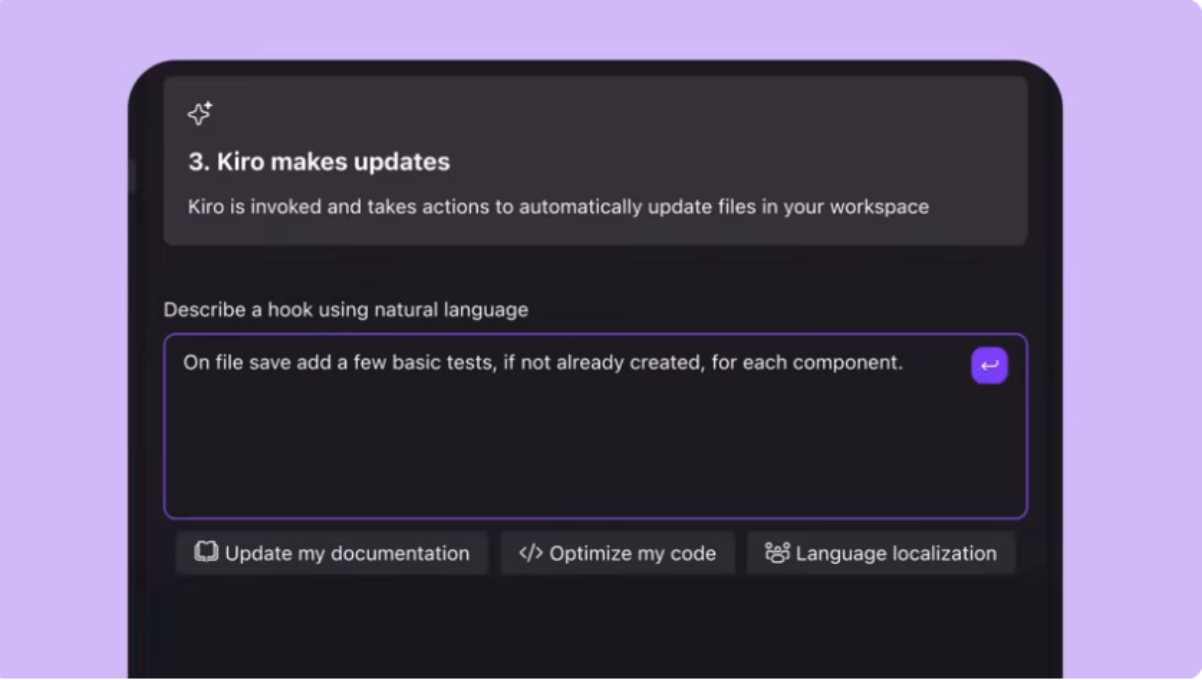Image resolution: width=1202 pixels, height=680 pixels.
Task: Choose the Update my documentation suggestion
Action: point(332,553)
